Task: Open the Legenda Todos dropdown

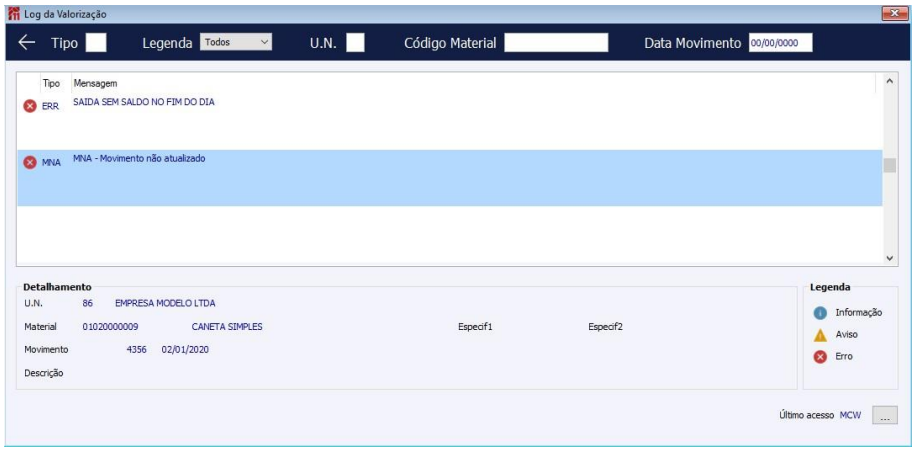Action: [x=236, y=42]
